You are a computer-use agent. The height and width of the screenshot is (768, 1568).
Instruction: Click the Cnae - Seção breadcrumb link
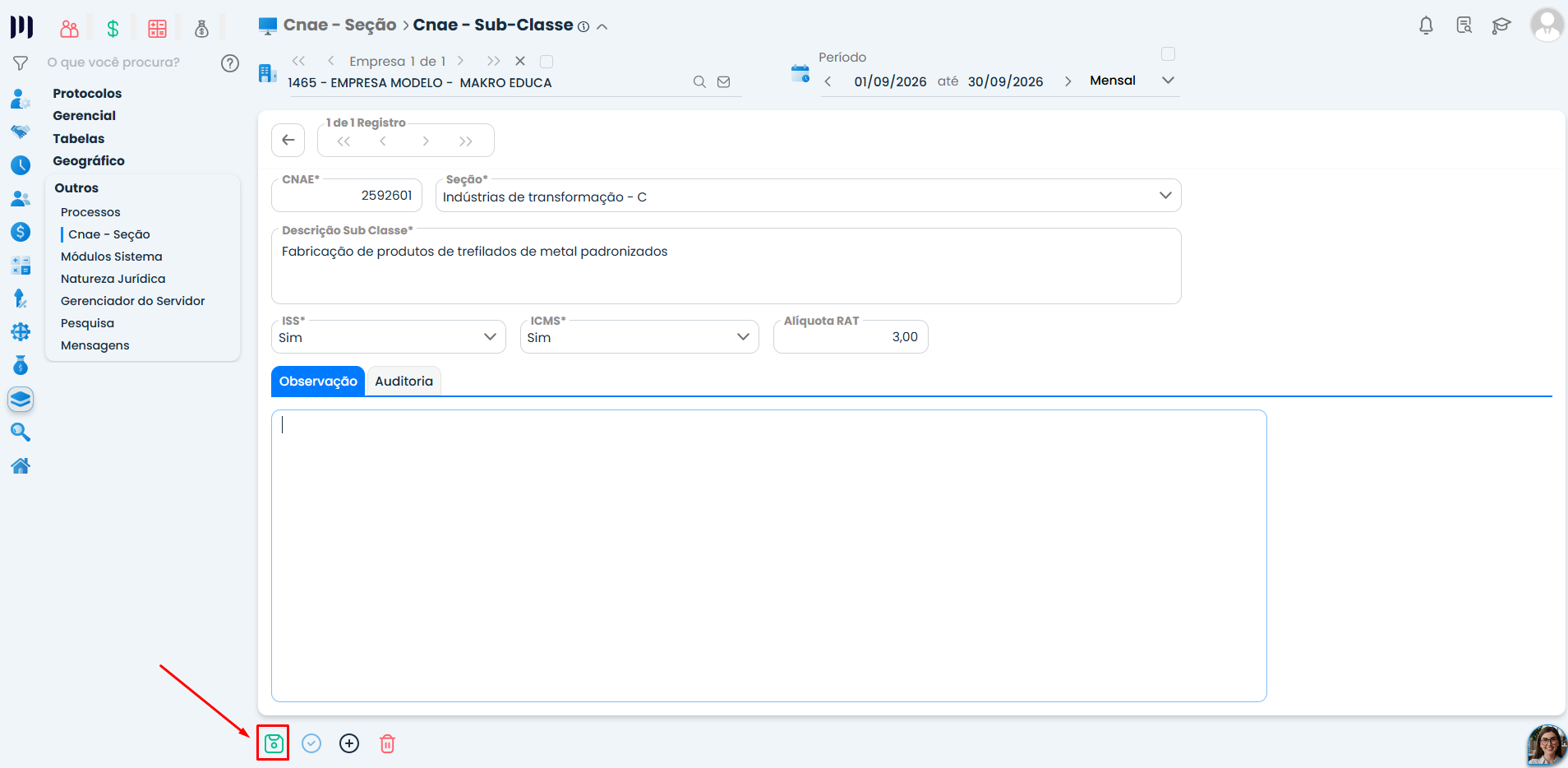pos(339,25)
